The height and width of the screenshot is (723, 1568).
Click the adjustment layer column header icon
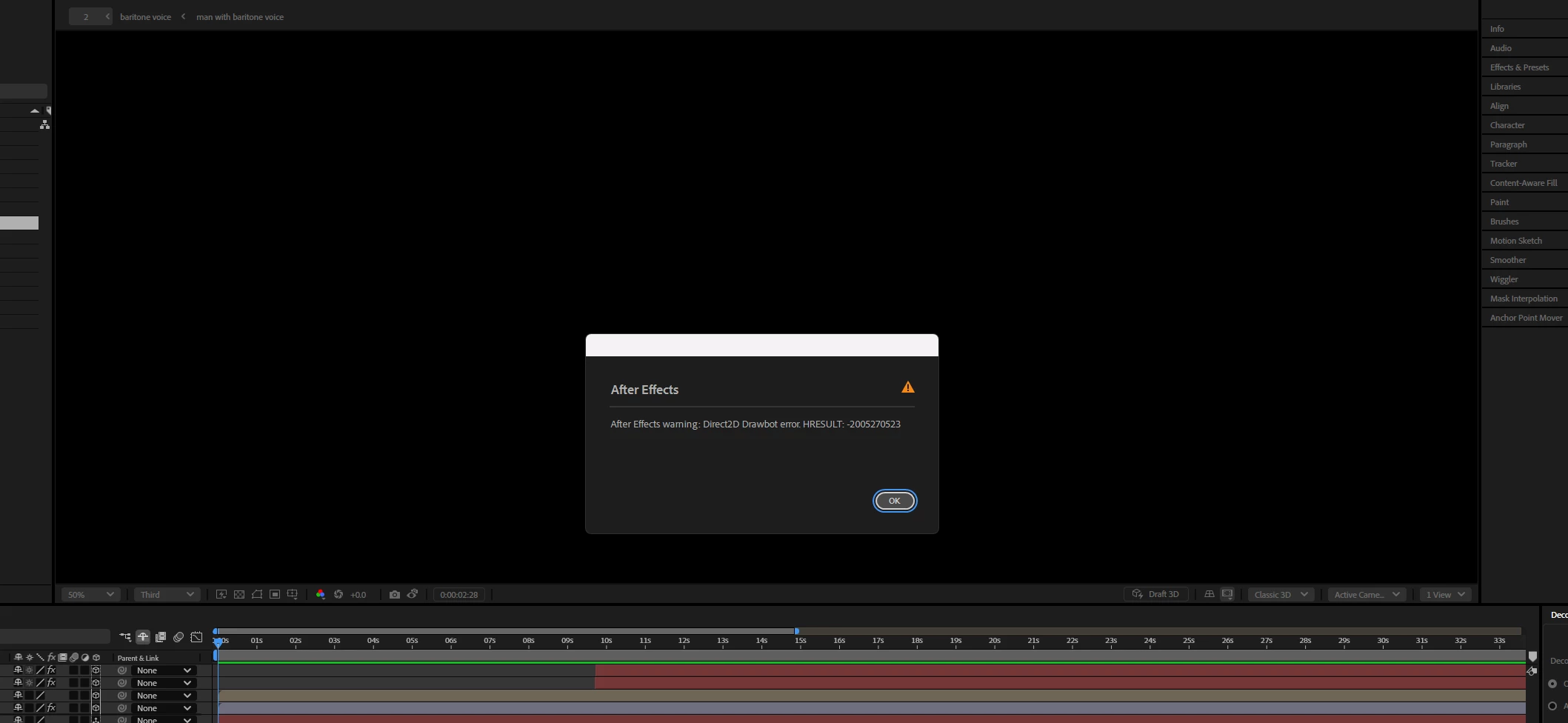pos(85,657)
